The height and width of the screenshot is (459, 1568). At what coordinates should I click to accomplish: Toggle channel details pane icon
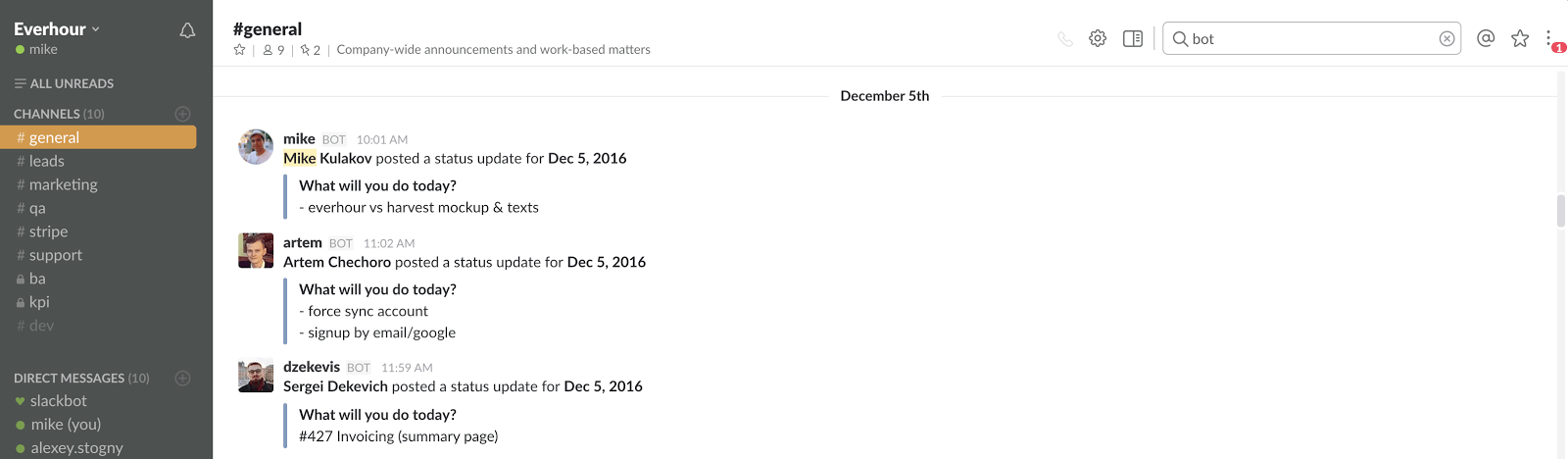(1133, 38)
